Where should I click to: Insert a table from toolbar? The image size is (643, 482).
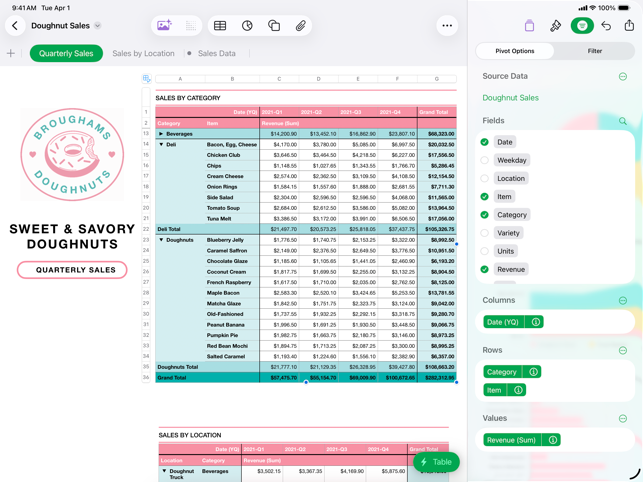pyautogui.click(x=220, y=26)
